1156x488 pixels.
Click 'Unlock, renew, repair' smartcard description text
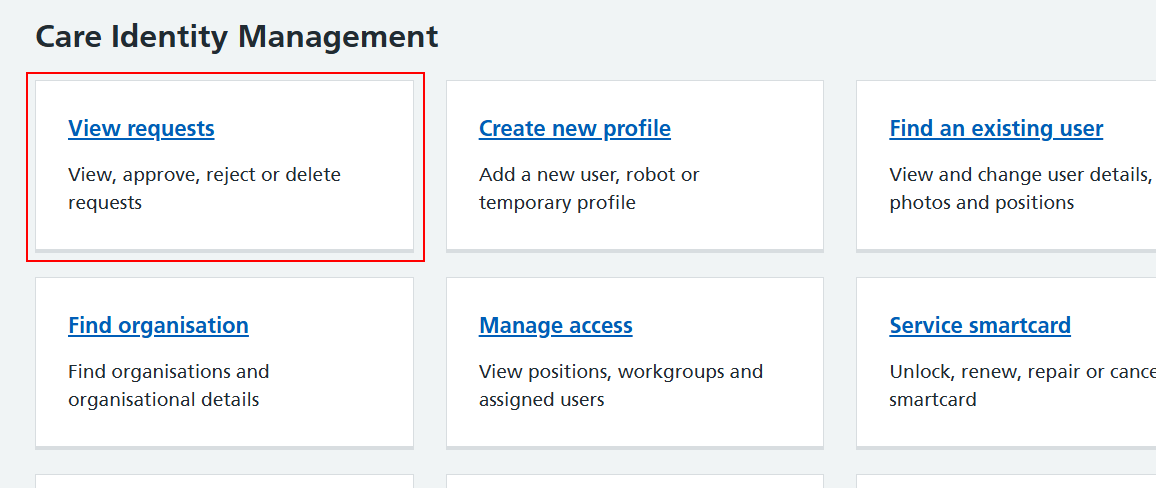click(x=1022, y=386)
